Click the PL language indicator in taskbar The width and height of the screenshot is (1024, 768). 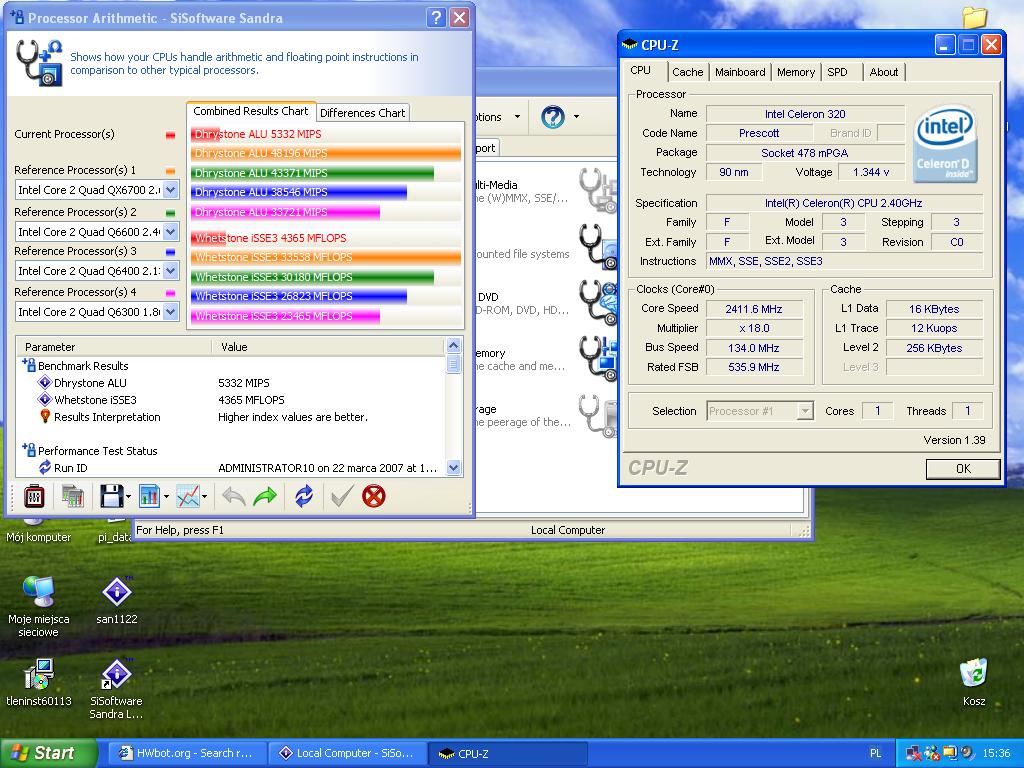(x=875, y=753)
